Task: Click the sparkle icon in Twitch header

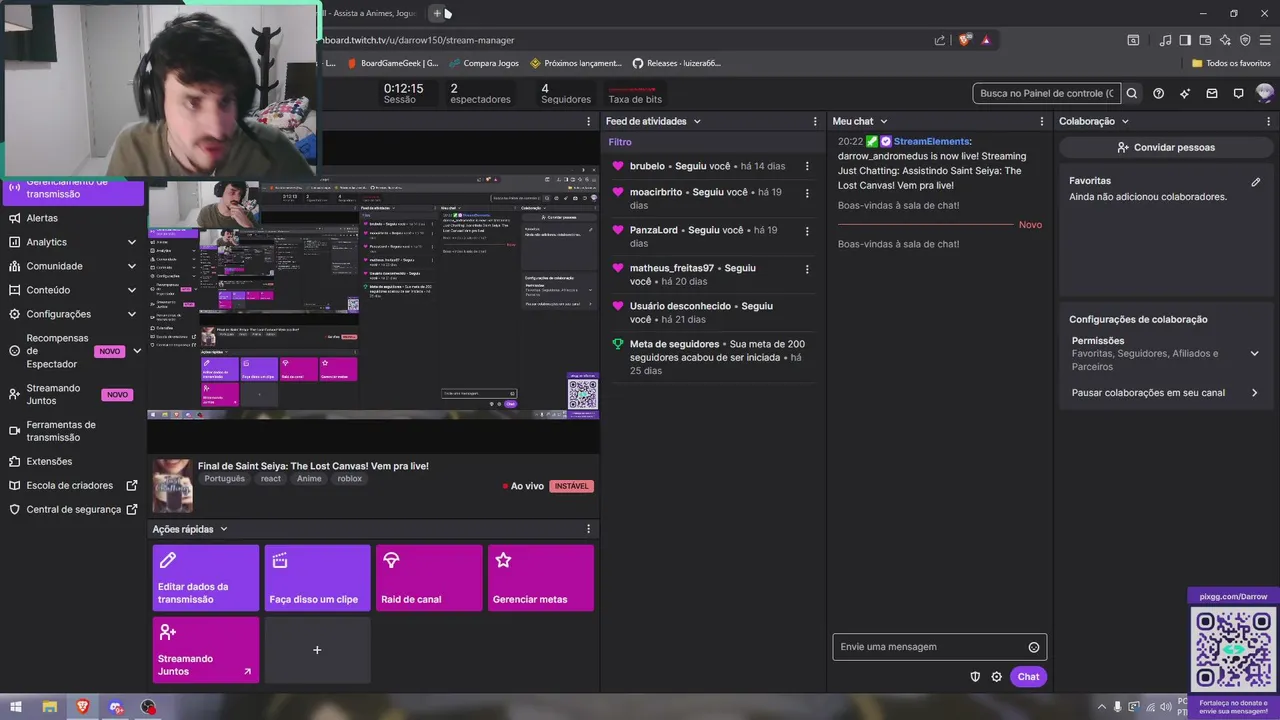Action: click(1185, 93)
